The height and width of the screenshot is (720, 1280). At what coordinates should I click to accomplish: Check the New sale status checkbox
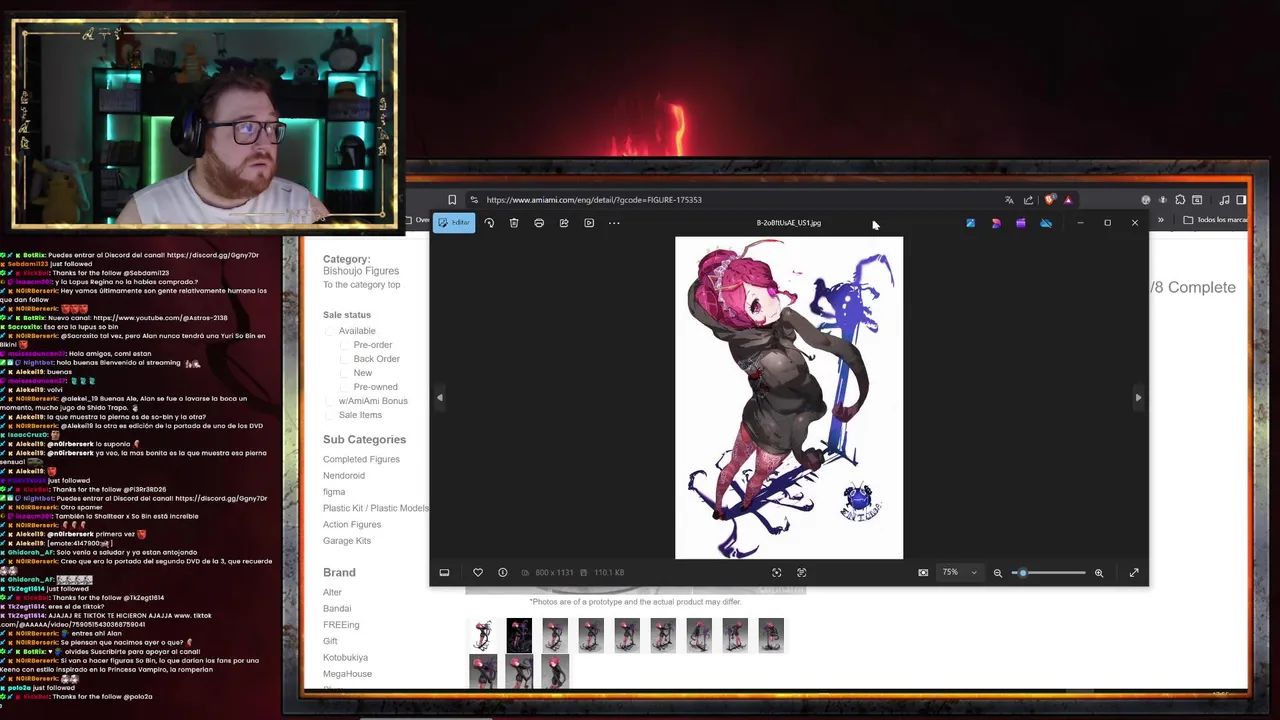click(x=345, y=373)
